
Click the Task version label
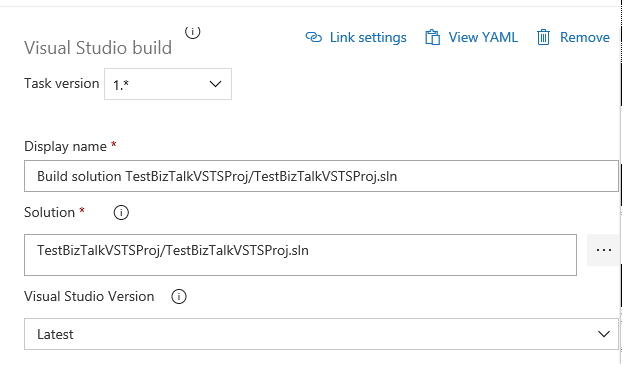[x=62, y=83]
